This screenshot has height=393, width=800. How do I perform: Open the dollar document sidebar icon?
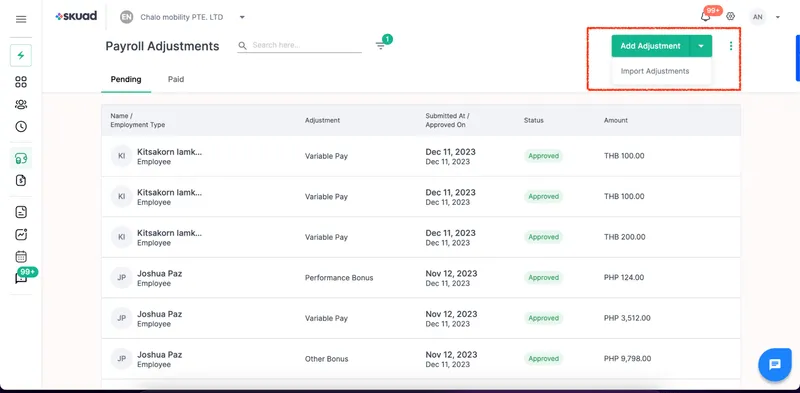pyautogui.click(x=21, y=180)
